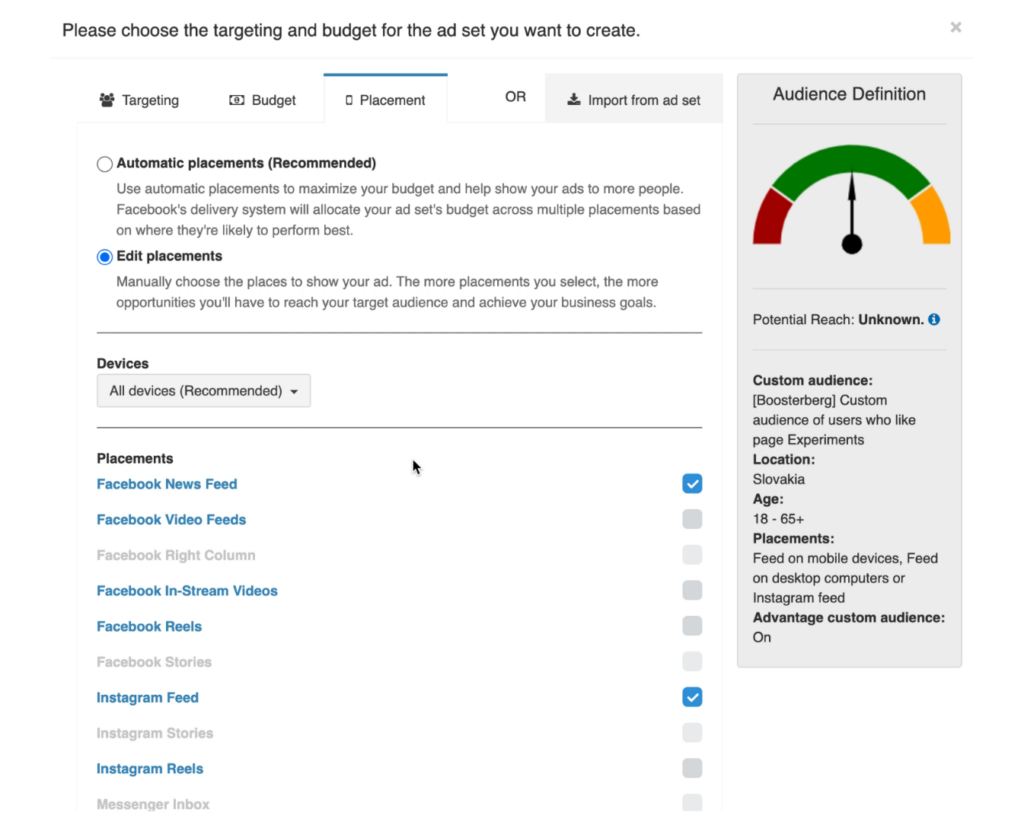The image size is (1024, 822).
Task: Check the Facebook In-Stream Videos checkbox
Action: pos(692,590)
